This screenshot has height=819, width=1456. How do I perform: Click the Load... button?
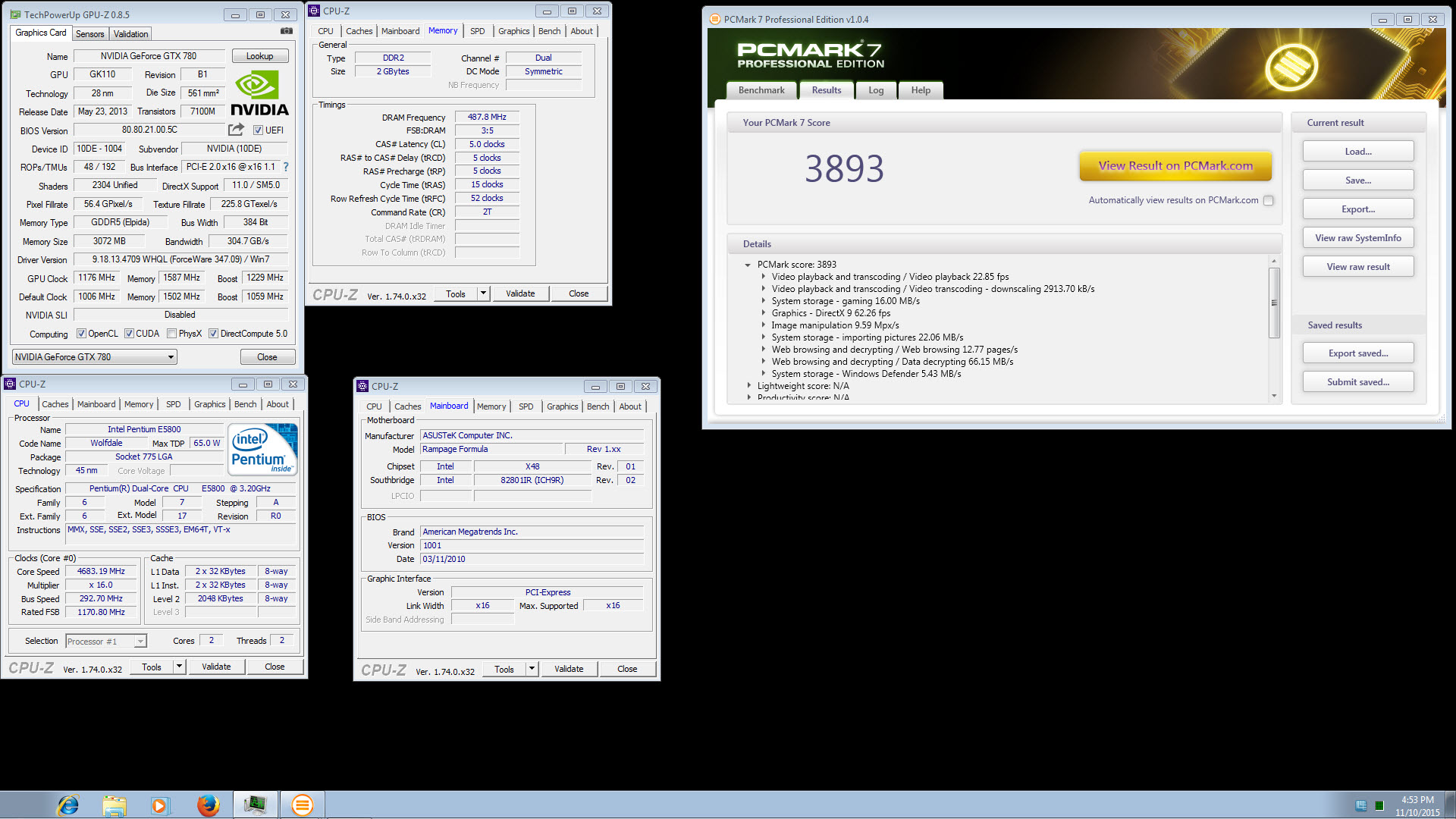pos(1358,152)
